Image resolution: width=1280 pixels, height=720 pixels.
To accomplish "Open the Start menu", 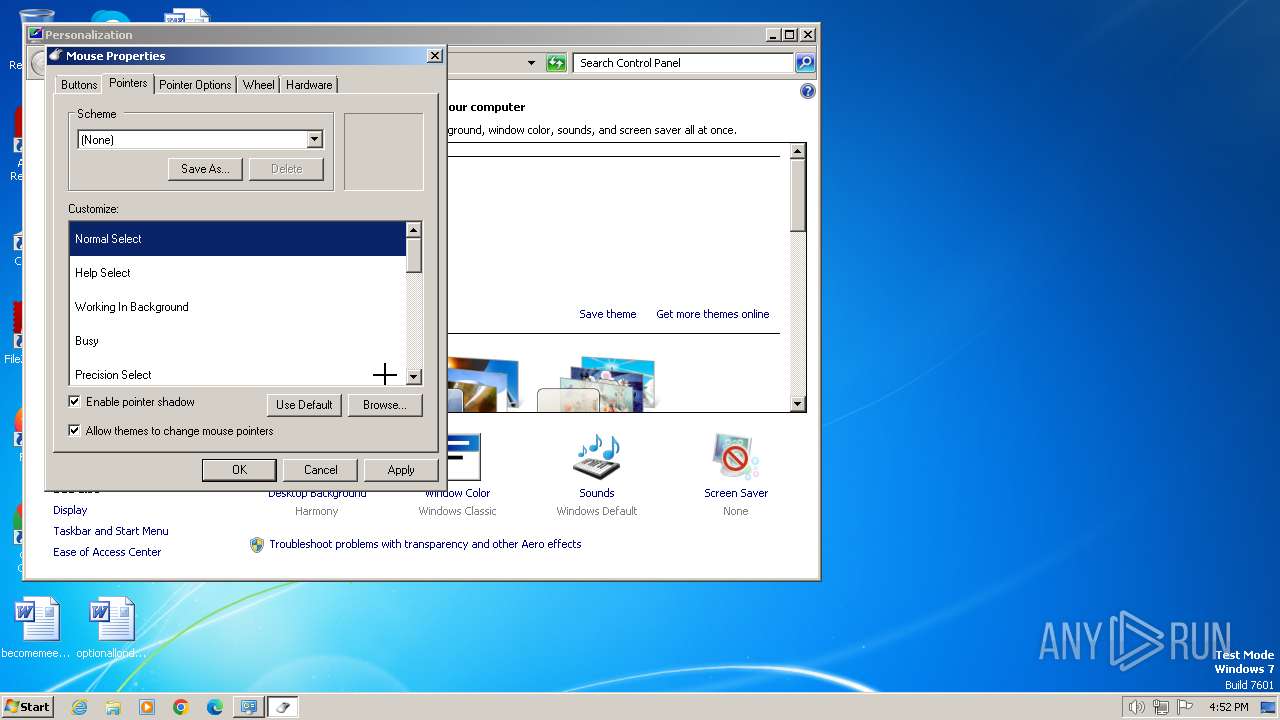I will 28,707.
